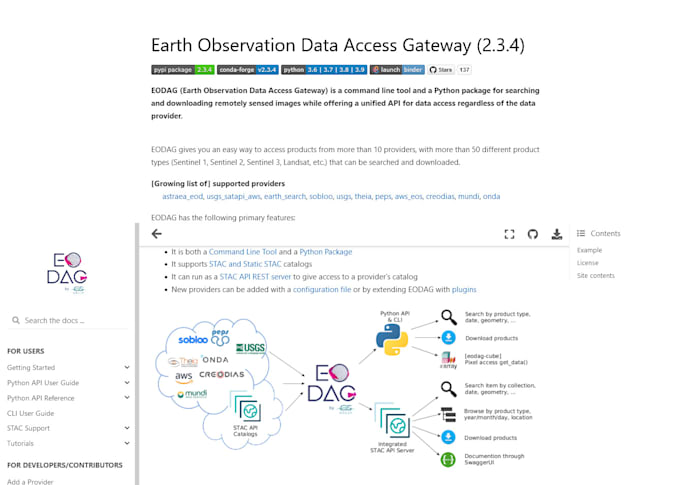
Task: Open the mundi provider link
Action: [x=468, y=196]
